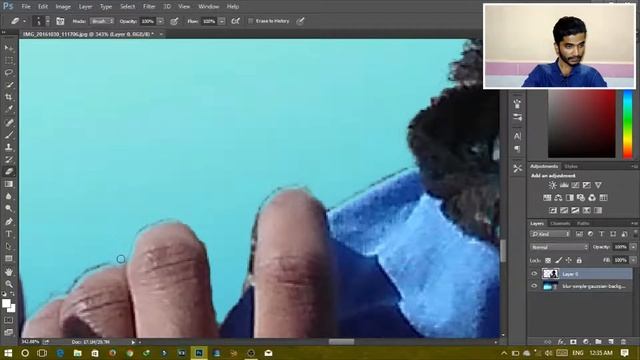Open the layer blend mode Normal dropdown

pos(559,247)
